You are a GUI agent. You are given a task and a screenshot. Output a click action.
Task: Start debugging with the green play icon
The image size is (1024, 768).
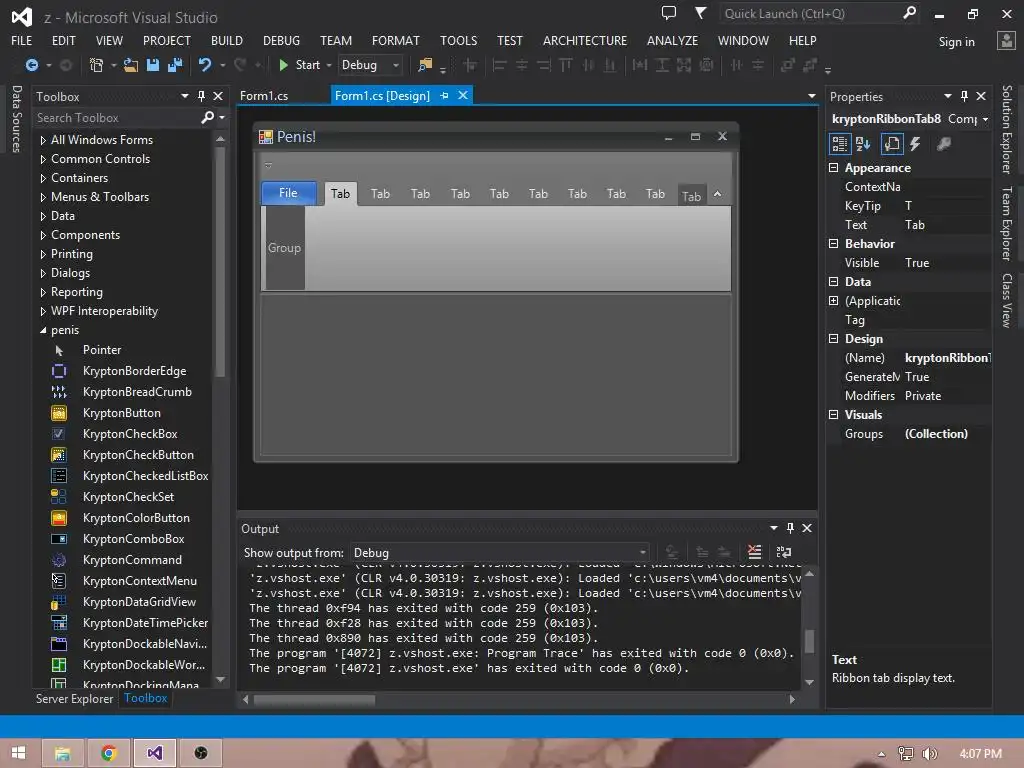[283, 65]
